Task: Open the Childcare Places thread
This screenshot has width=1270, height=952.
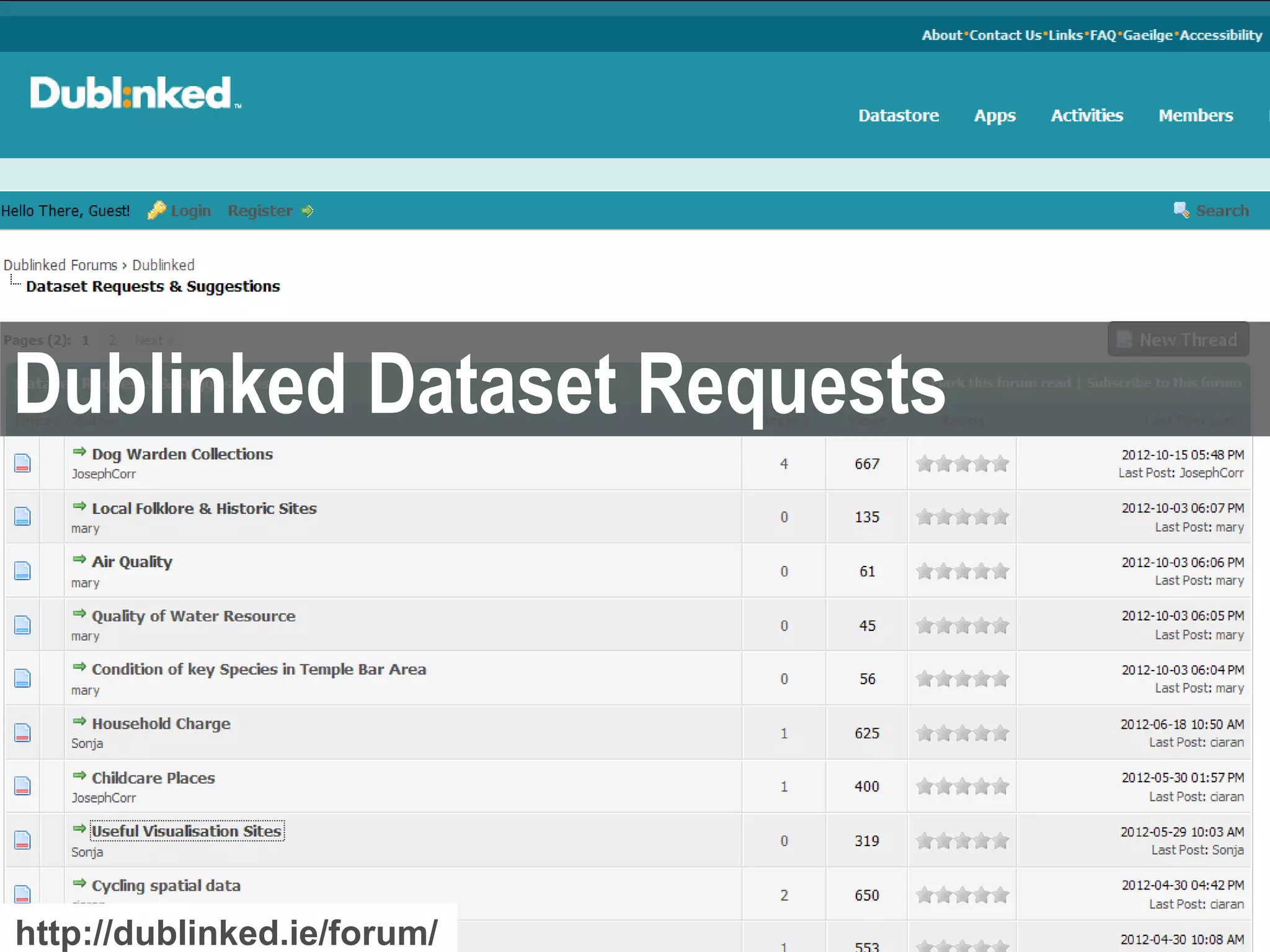Action: point(153,778)
